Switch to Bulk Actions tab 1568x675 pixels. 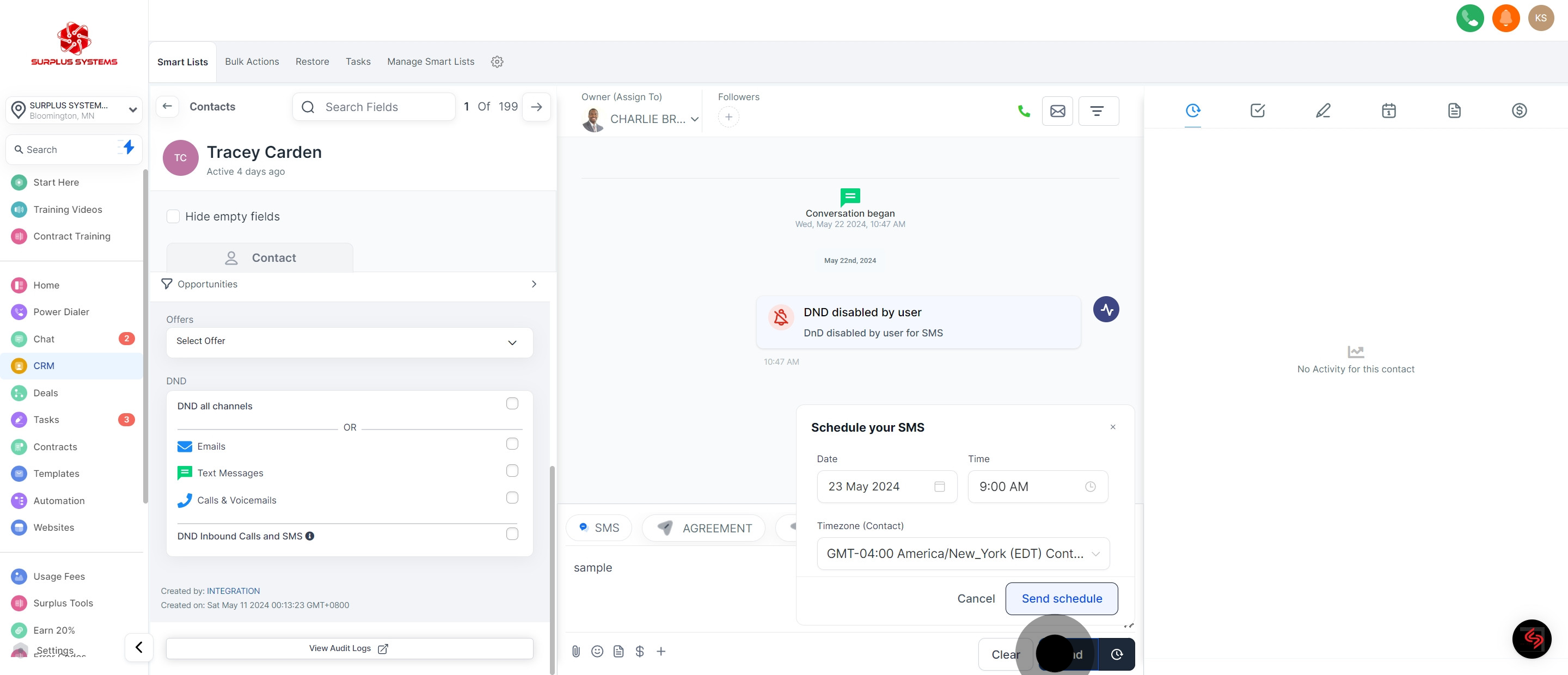pos(252,62)
